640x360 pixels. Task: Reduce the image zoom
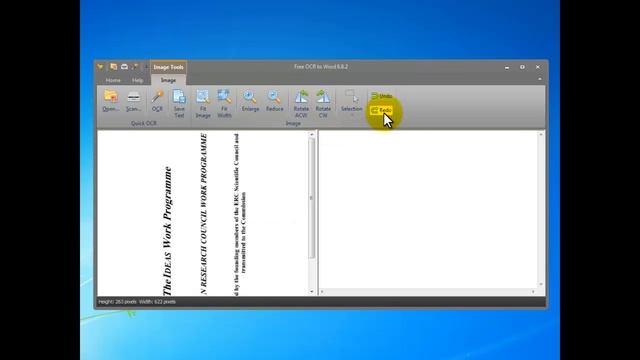click(x=275, y=101)
